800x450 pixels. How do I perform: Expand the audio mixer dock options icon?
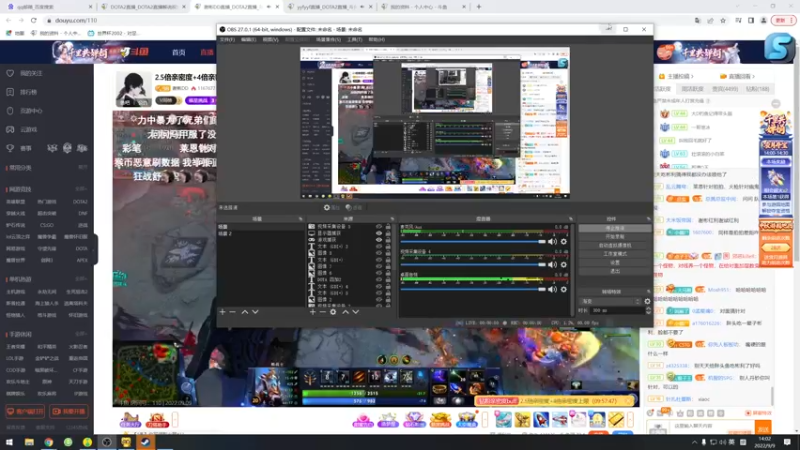coord(570,219)
